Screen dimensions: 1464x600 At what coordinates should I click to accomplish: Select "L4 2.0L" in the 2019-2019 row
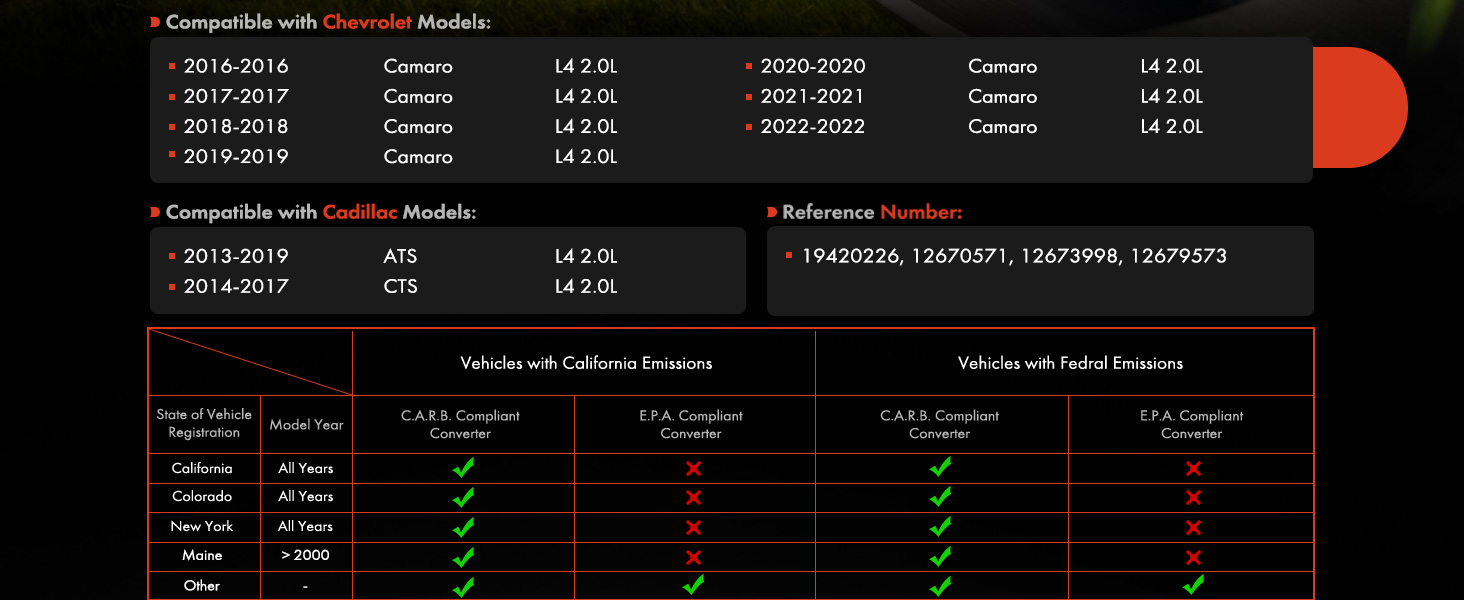[x=586, y=156]
